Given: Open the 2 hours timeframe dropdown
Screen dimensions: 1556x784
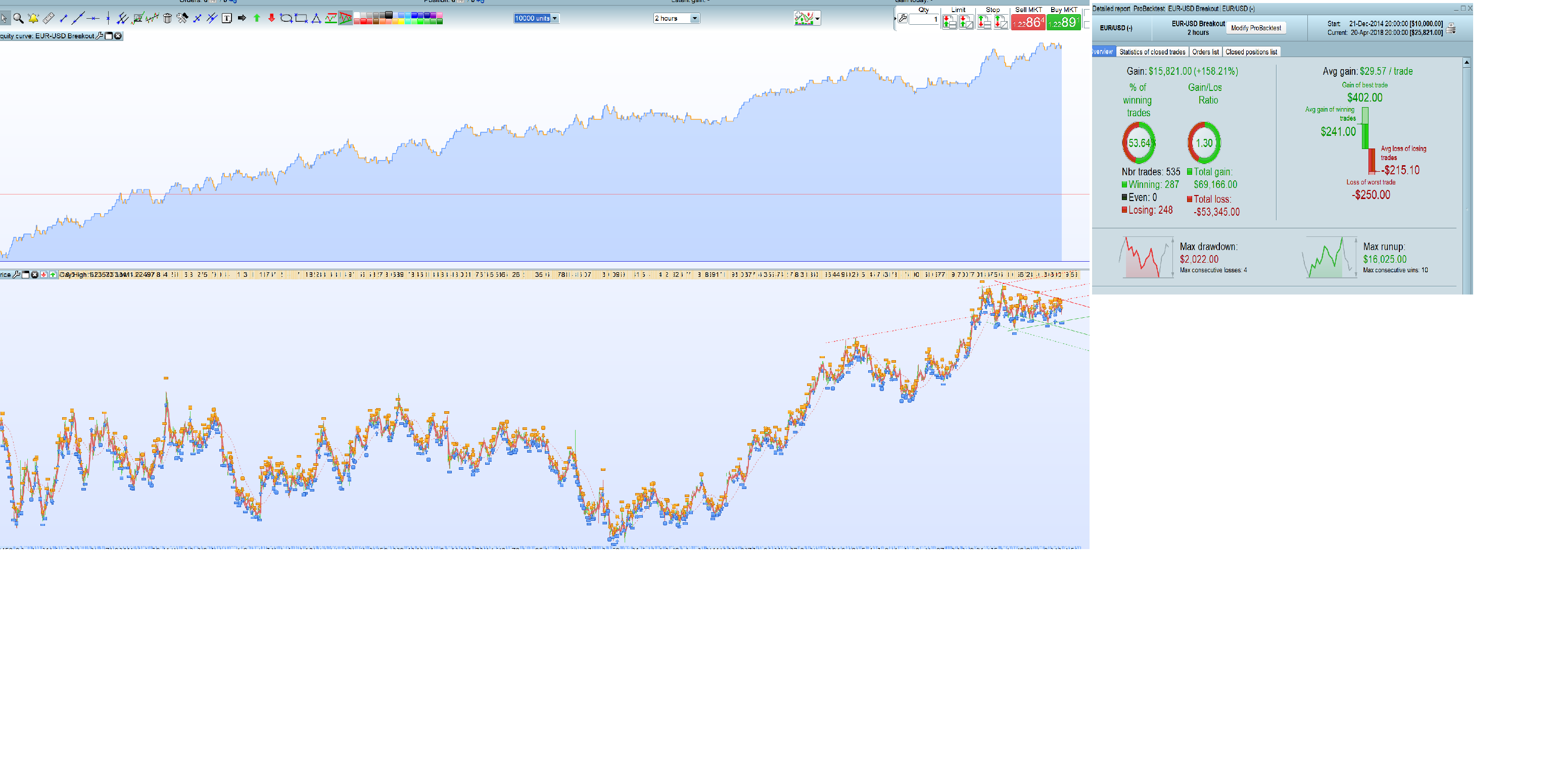Looking at the screenshot, I should pos(695,19).
